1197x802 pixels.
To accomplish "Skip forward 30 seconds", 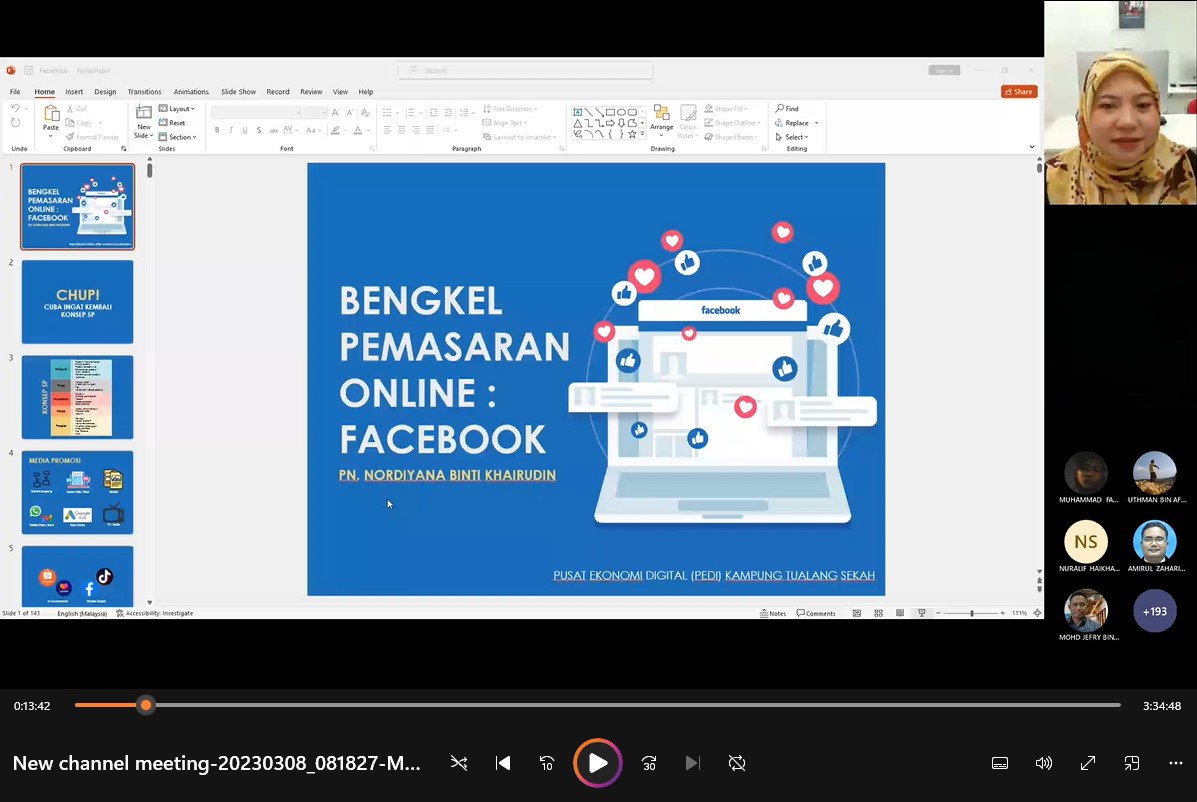I will pyautogui.click(x=649, y=763).
